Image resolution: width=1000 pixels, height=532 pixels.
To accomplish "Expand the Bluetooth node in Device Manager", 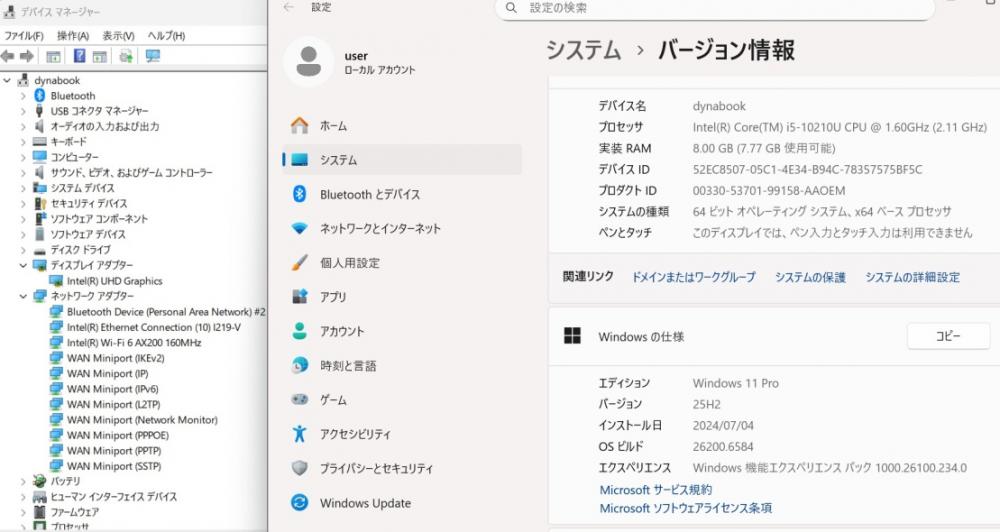I will pos(23,96).
